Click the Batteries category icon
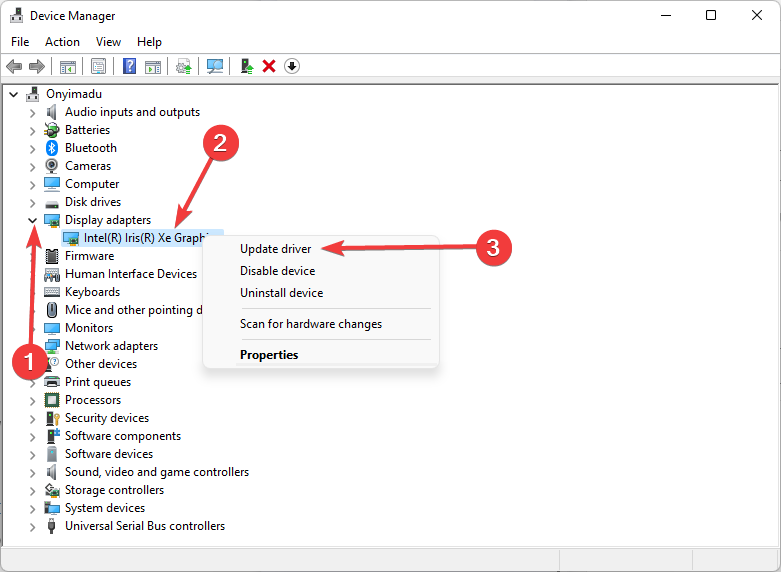 click(x=52, y=130)
